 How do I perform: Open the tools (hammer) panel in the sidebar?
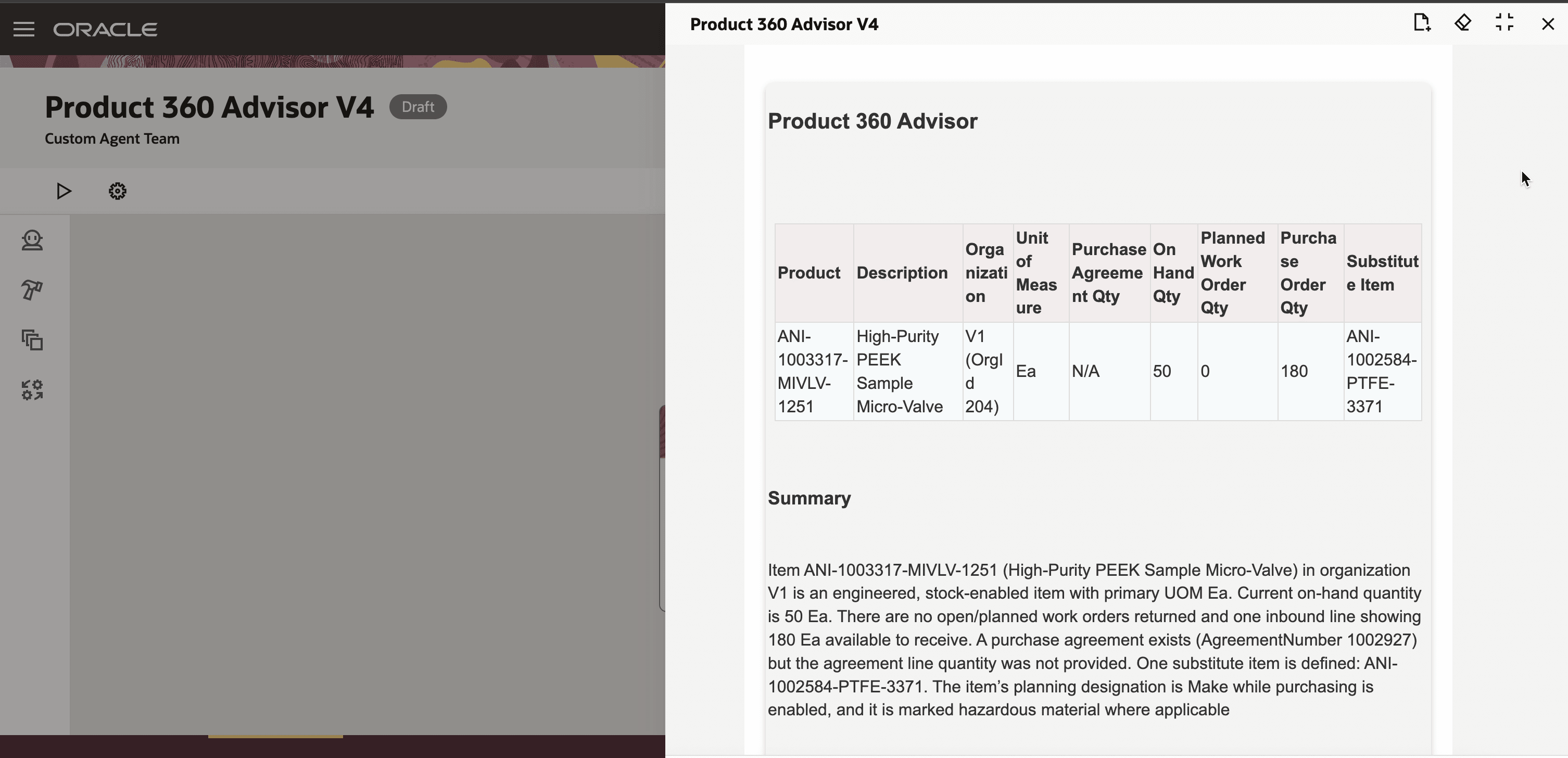click(x=32, y=290)
